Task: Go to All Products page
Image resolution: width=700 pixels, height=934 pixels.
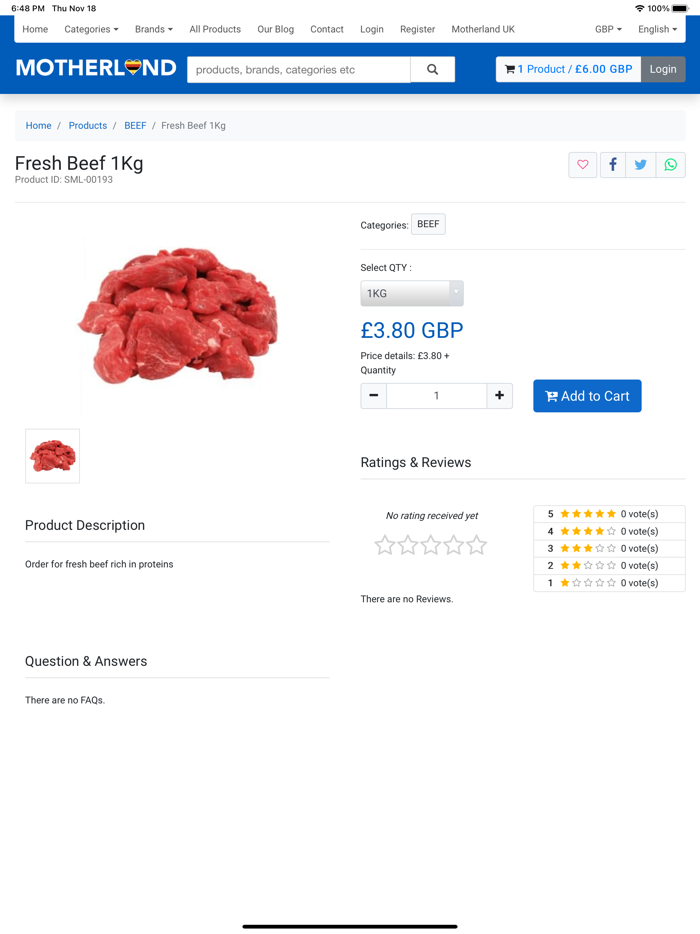Action: click(215, 30)
